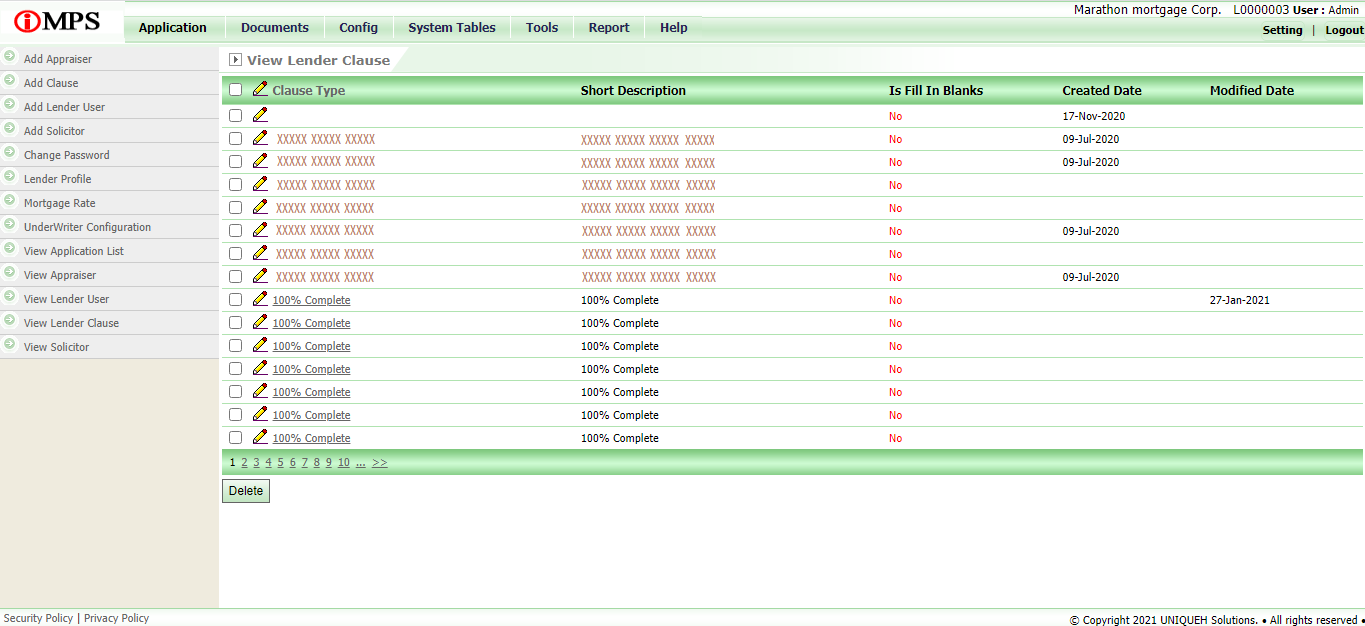Click the pencil icon in the table header

pyautogui.click(x=260, y=89)
